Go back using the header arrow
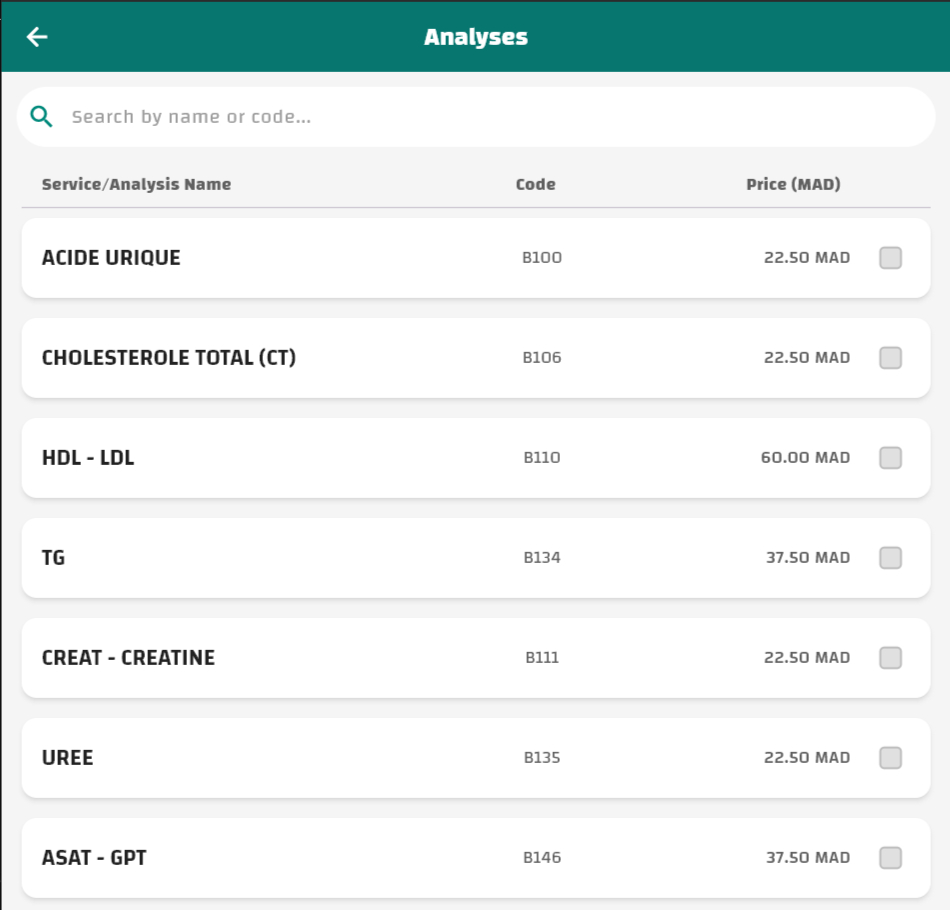The height and width of the screenshot is (910, 950). click(37, 37)
